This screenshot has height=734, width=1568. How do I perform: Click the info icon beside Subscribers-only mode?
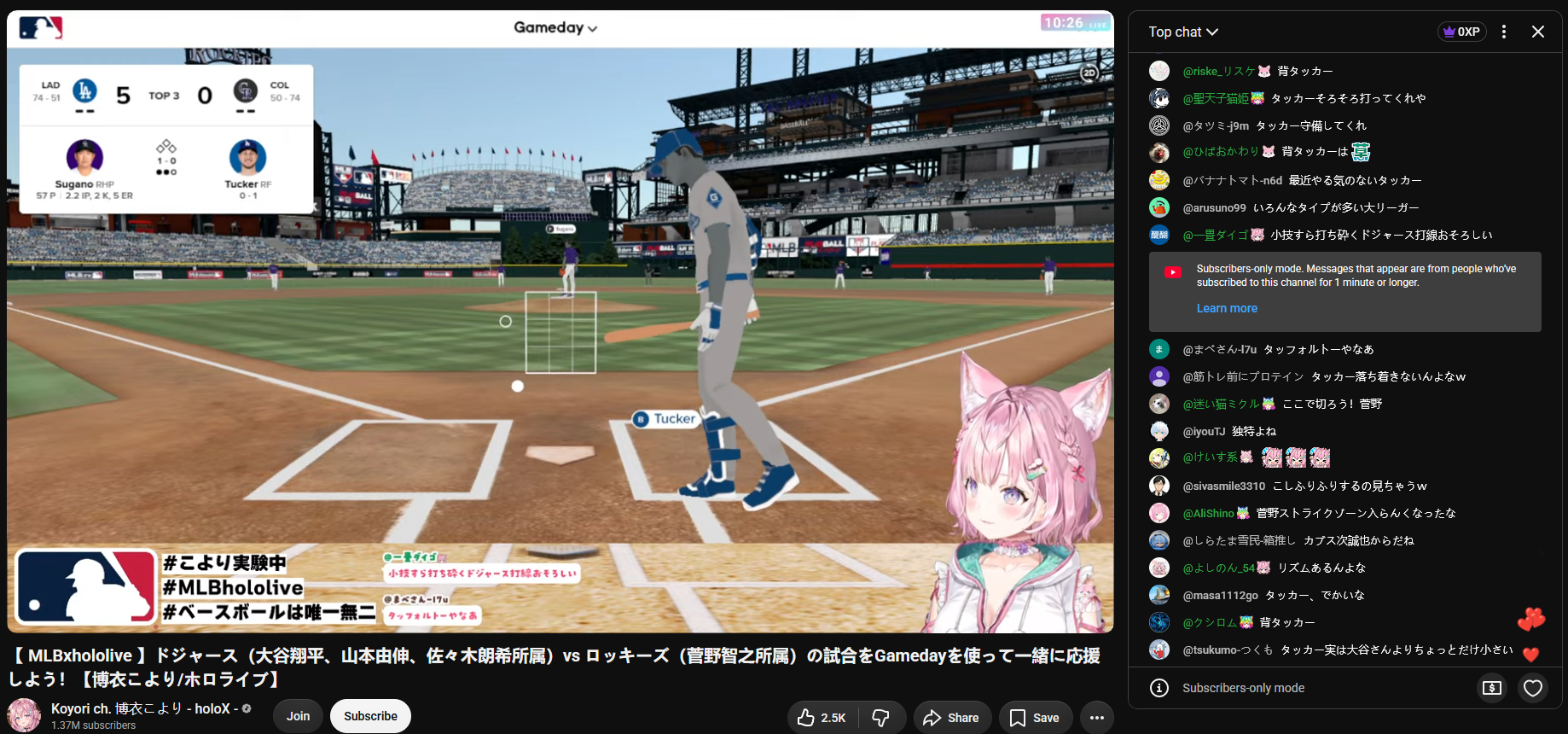1159,688
